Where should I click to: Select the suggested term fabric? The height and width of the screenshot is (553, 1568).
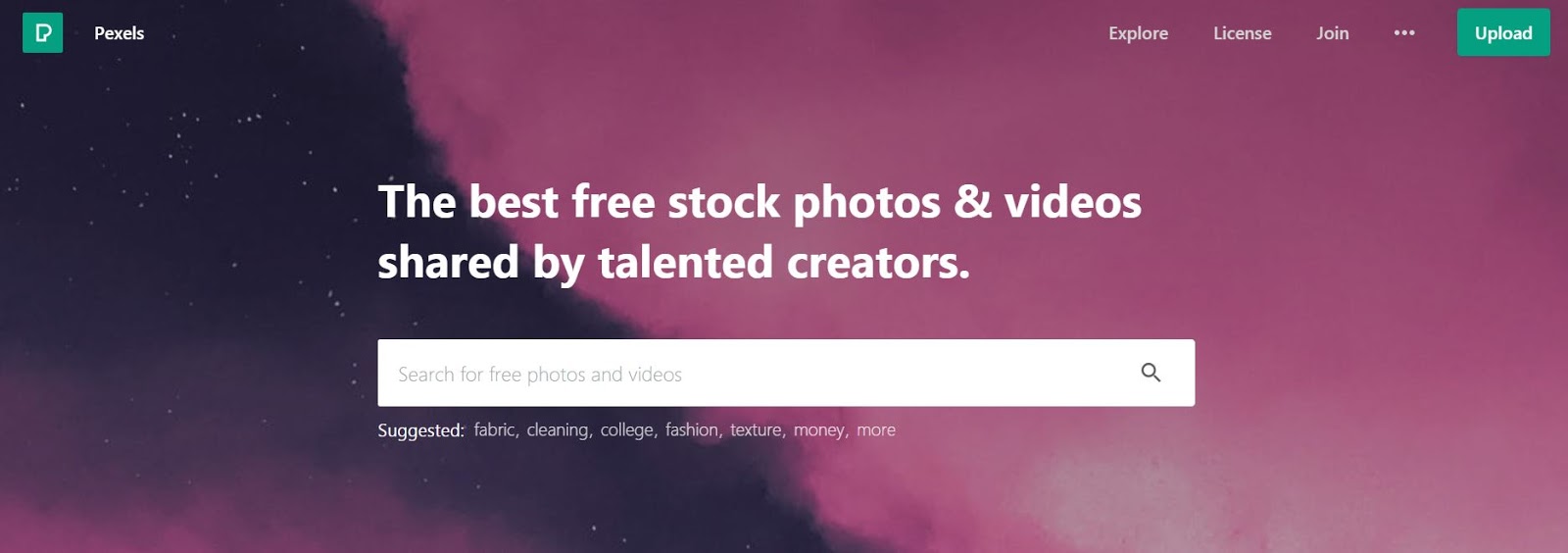(x=496, y=429)
